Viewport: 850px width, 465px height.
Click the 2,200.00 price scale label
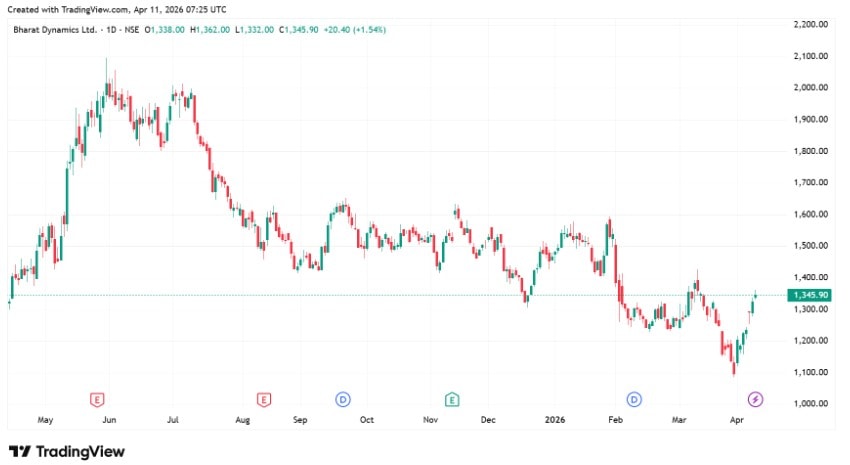[x=810, y=24]
